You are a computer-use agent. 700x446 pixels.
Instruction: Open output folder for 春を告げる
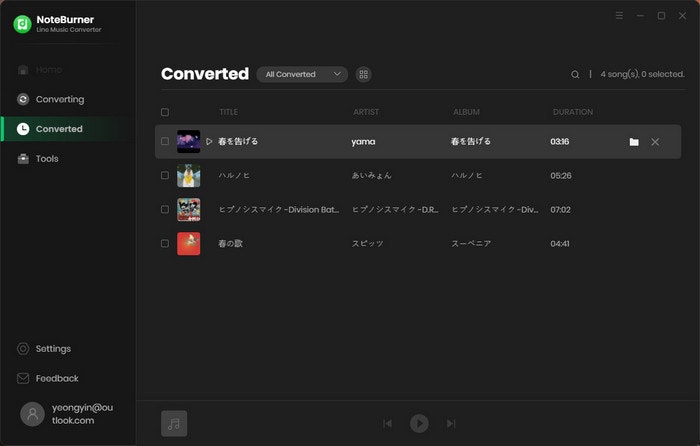click(634, 142)
